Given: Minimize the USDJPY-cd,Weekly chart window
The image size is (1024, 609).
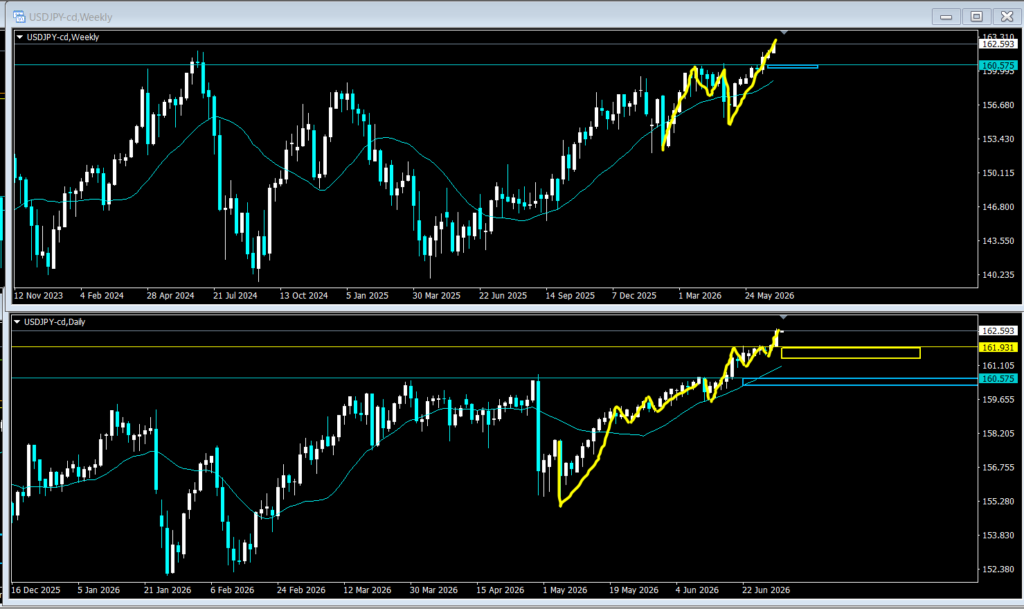Looking at the screenshot, I should (946, 16).
